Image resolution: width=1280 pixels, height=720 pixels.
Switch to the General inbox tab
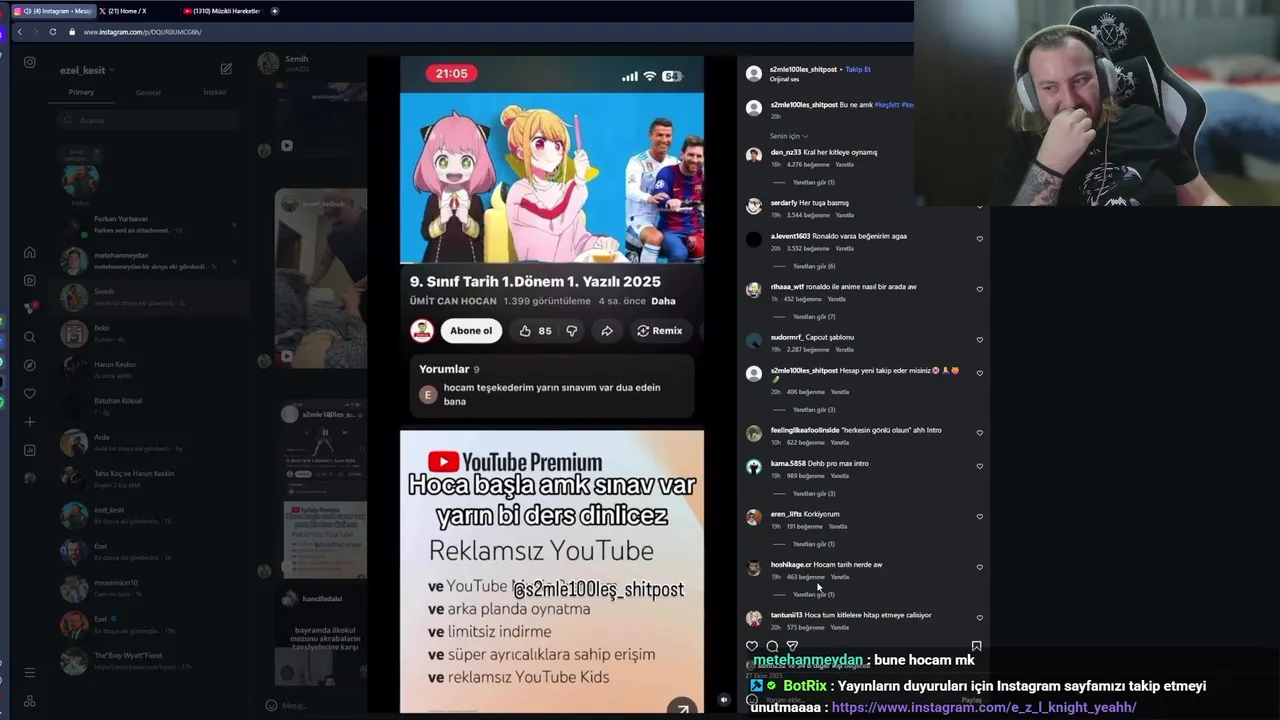click(x=148, y=92)
